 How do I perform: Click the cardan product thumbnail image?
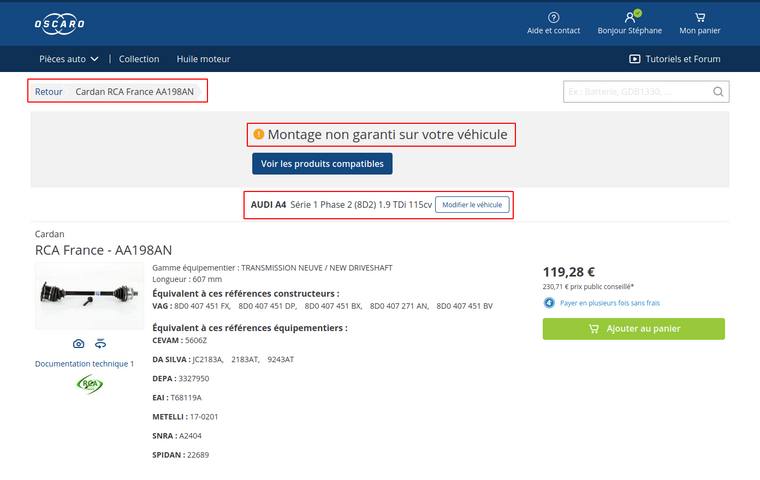(90, 296)
